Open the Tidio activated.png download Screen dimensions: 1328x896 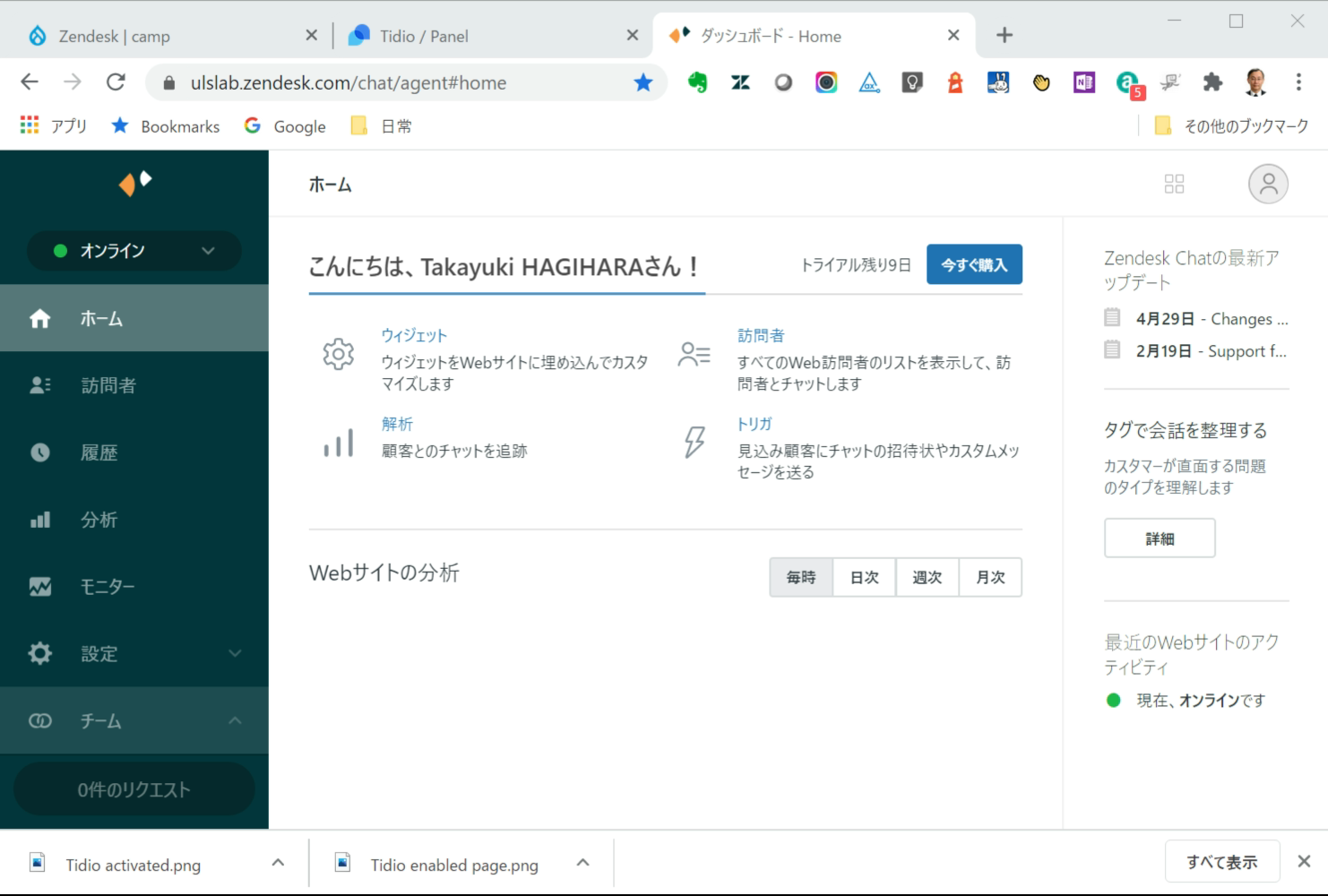(x=133, y=865)
